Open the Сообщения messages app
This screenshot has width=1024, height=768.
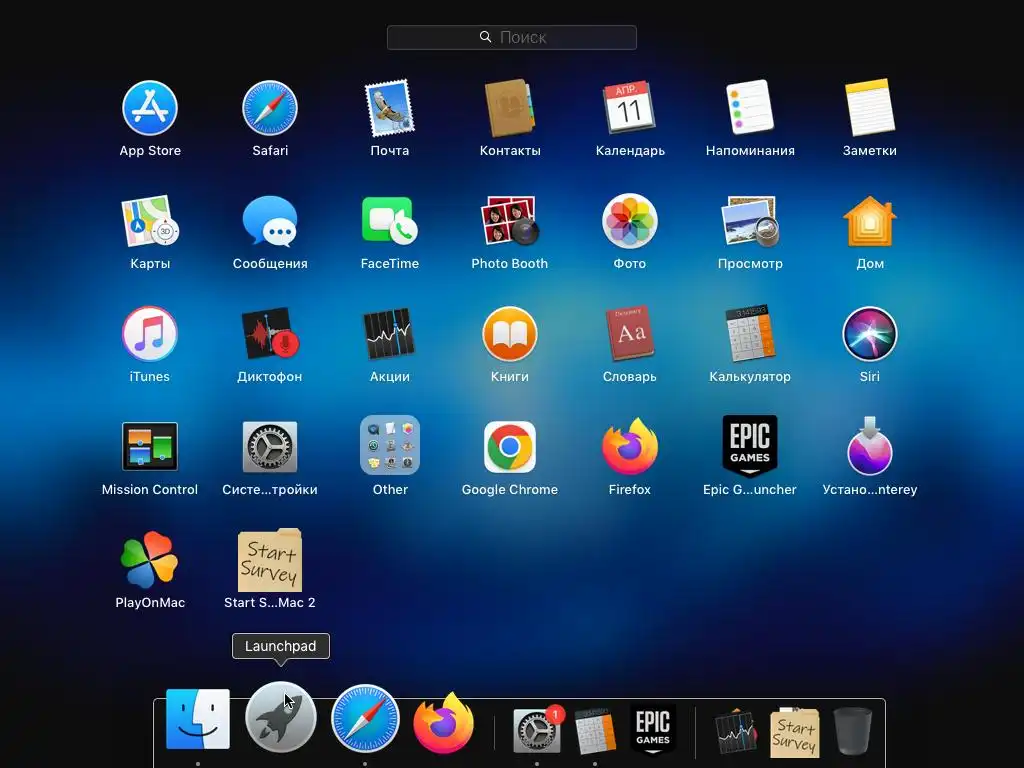pos(270,221)
